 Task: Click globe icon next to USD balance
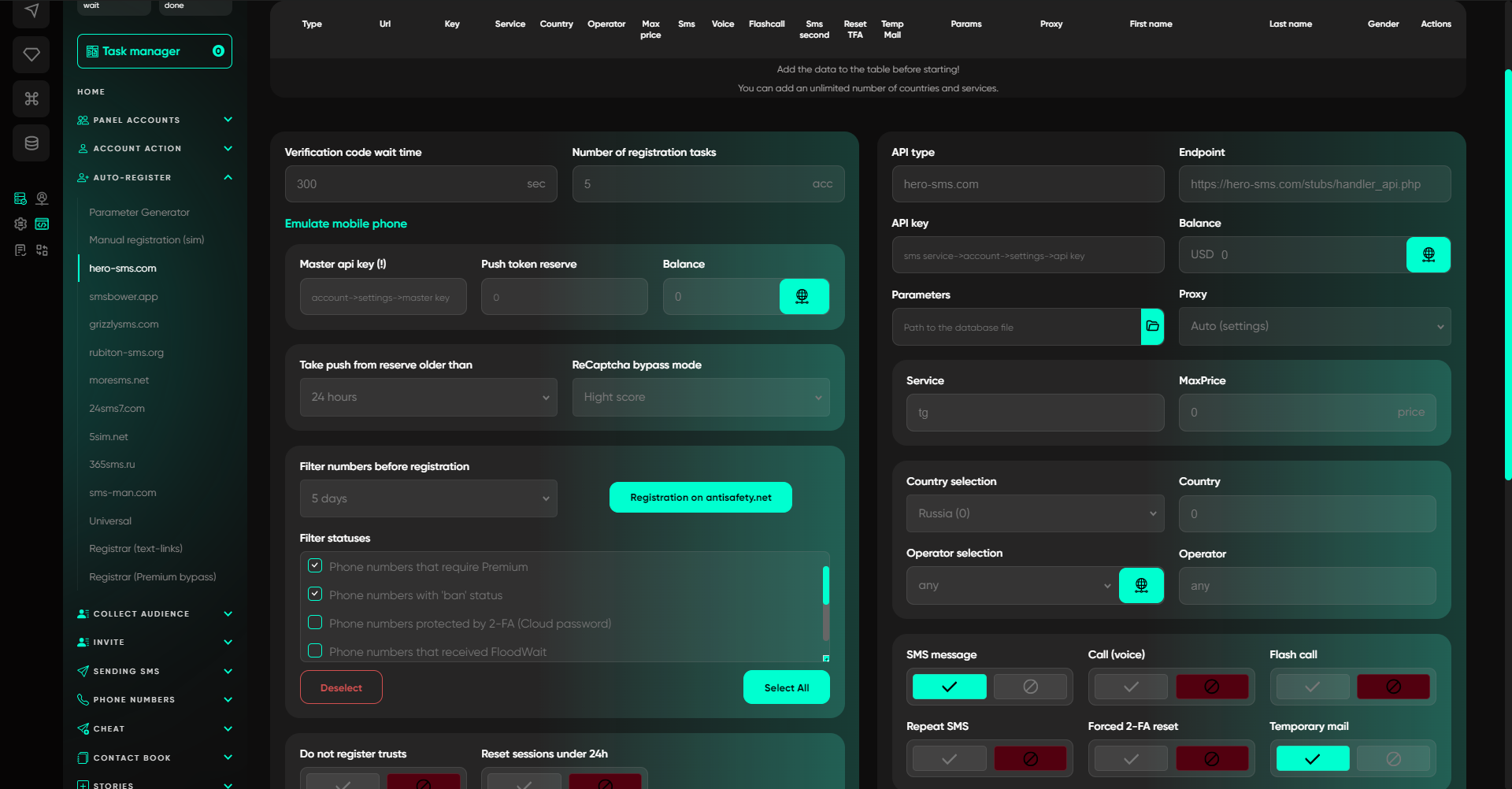tap(1429, 254)
